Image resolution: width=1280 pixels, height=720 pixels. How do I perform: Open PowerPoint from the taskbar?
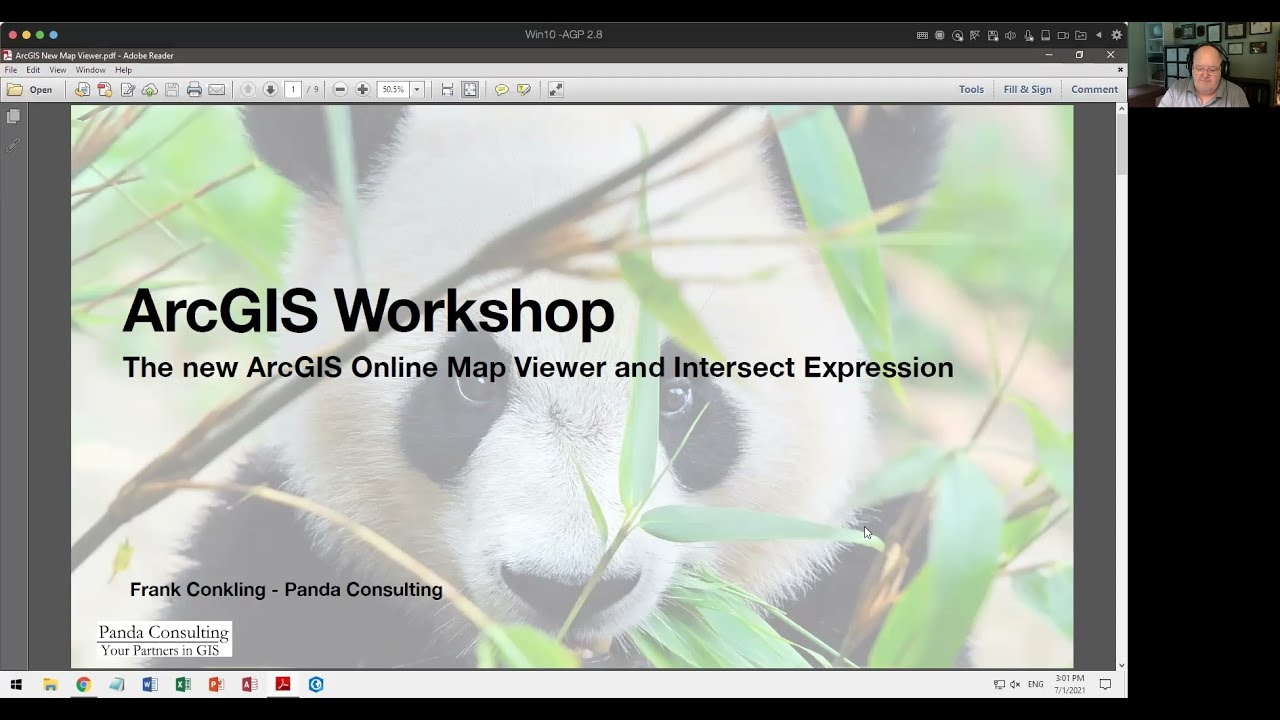[216, 684]
